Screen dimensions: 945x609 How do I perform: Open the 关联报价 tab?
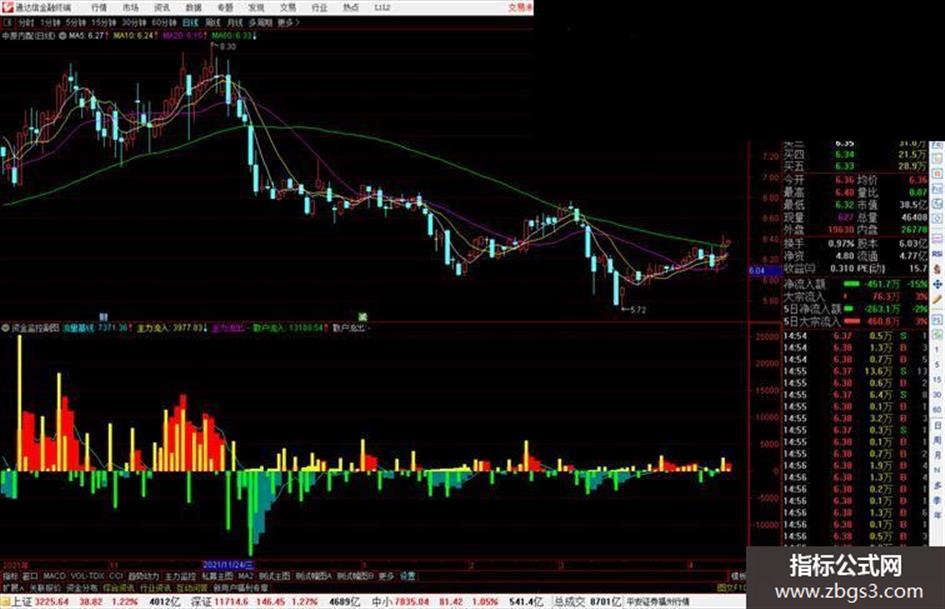pos(45,587)
